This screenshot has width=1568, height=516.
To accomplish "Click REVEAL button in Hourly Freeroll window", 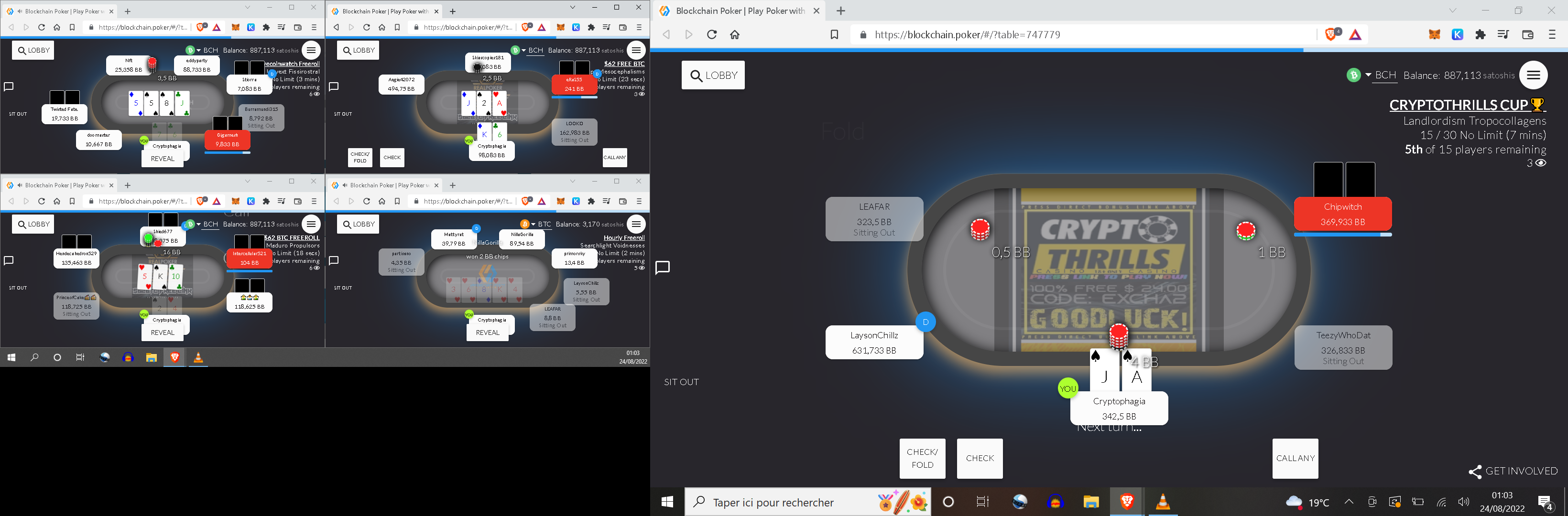I will pyautogui.click(x=488, y=332).
